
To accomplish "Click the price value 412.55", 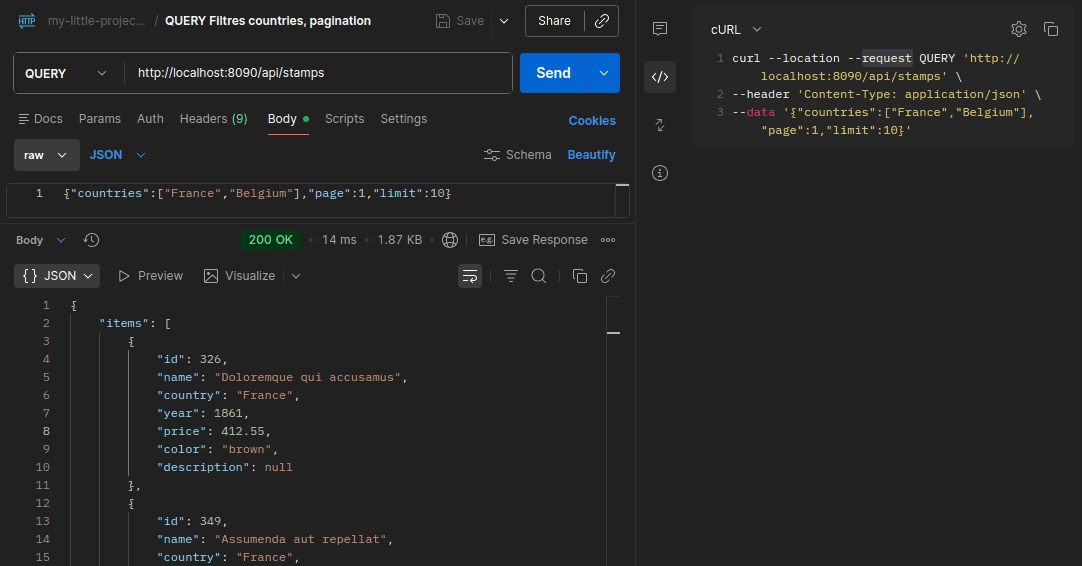I will click(x=243, y=431).
